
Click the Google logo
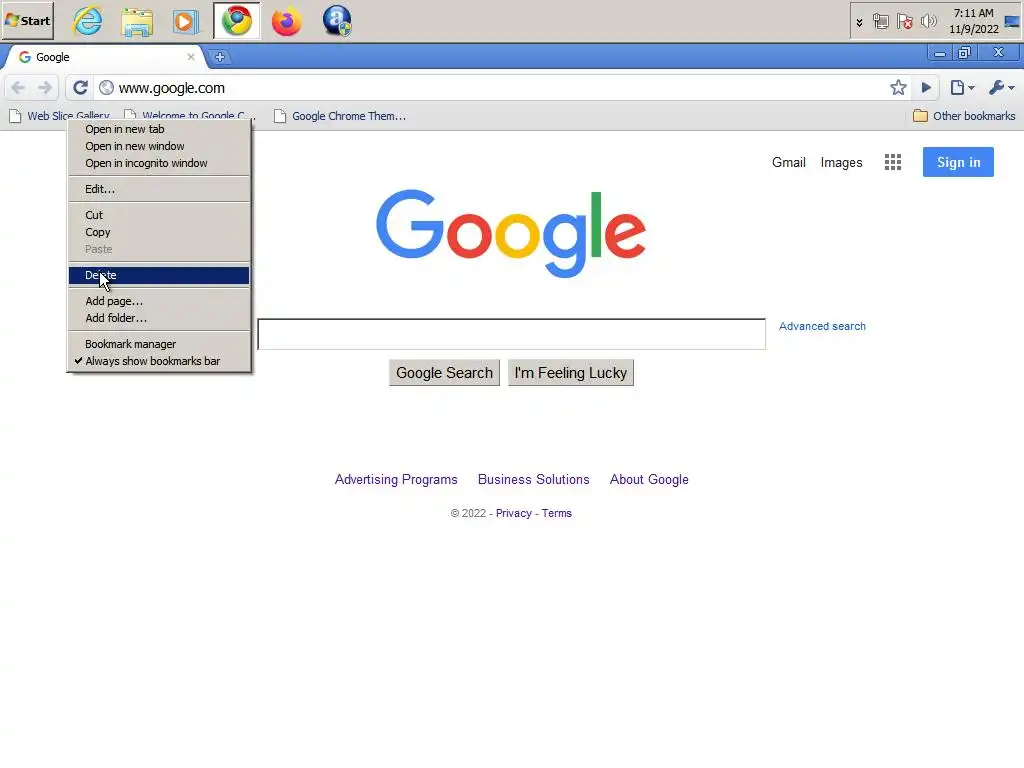[511, 234]
